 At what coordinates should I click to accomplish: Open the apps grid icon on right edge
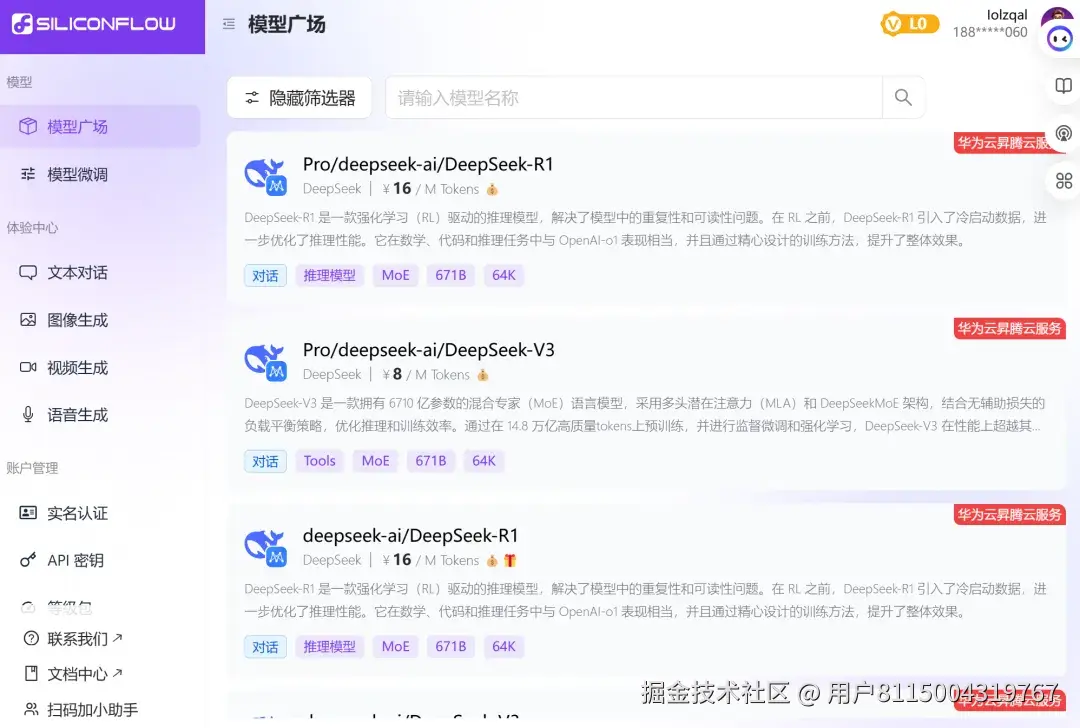[x=1063, y=181]
